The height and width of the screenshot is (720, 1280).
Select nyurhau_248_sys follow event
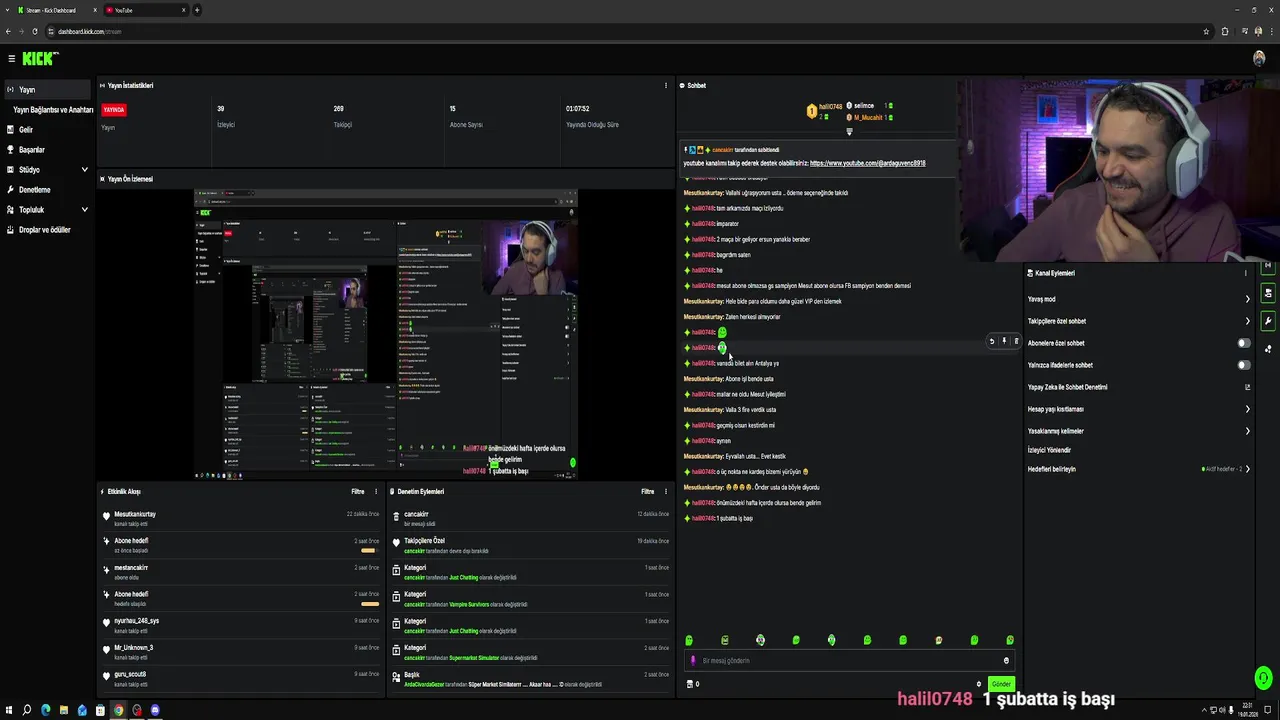(x=240, y=625)
